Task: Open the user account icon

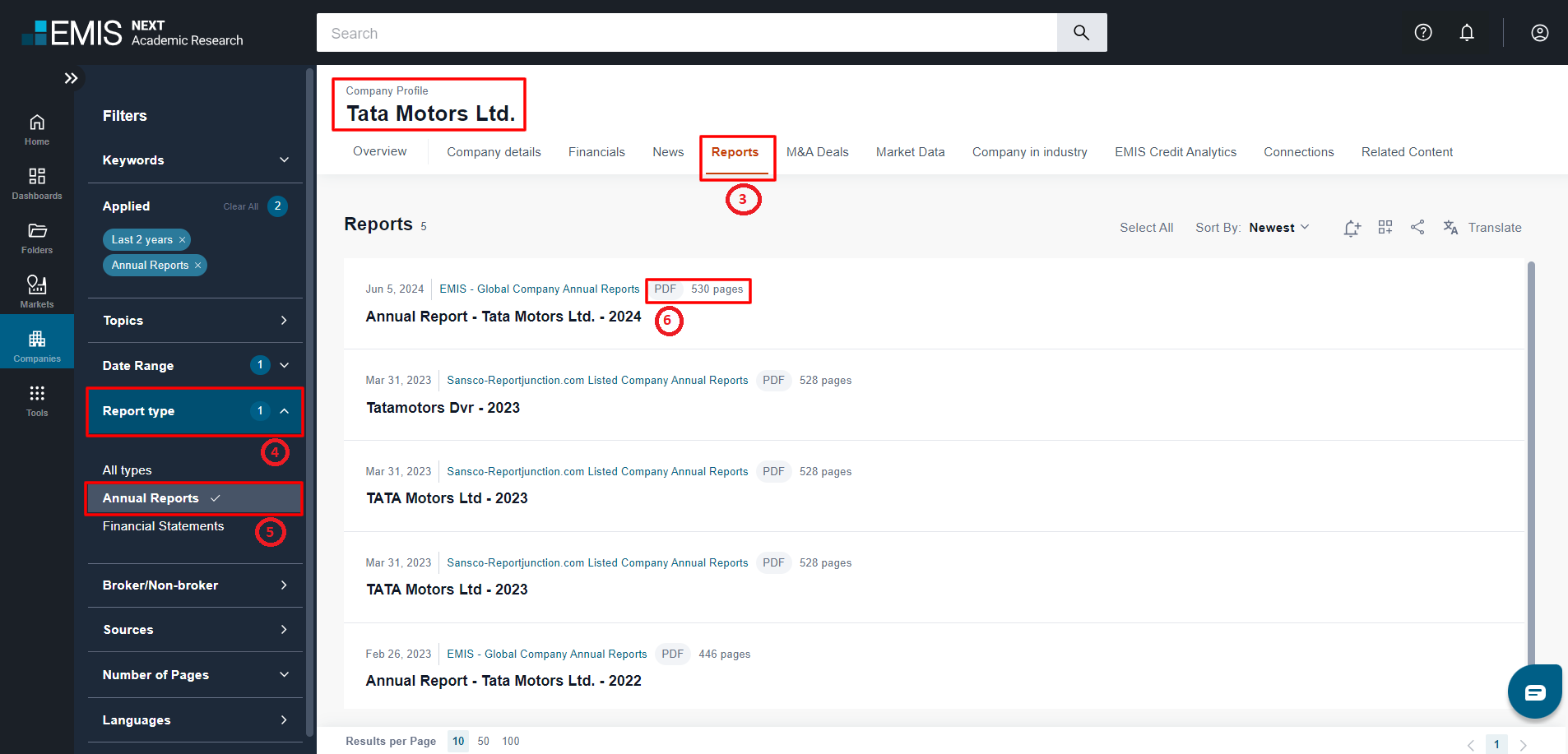Action: 1540,33
